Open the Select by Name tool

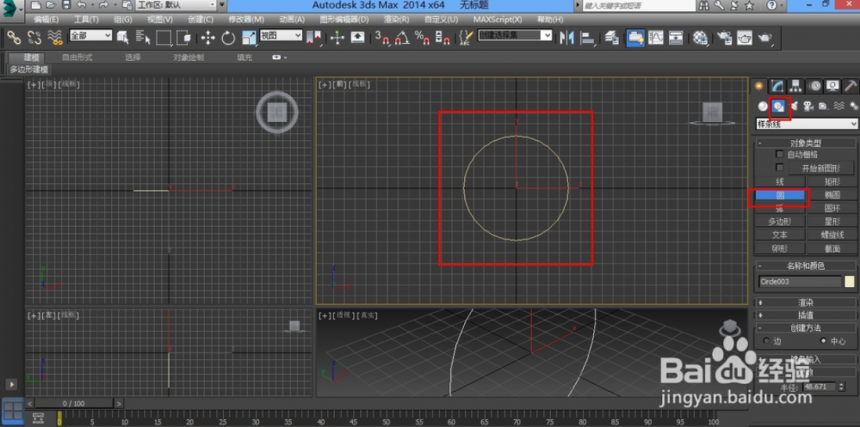click(x=143, y=38)
